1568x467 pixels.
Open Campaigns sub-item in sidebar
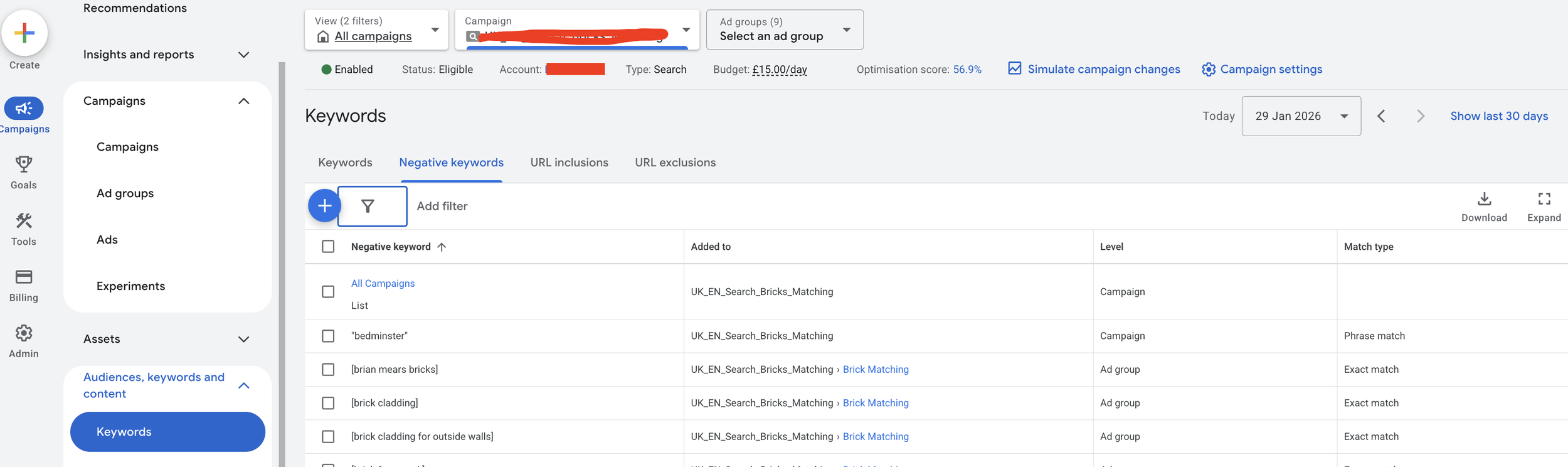127,147
